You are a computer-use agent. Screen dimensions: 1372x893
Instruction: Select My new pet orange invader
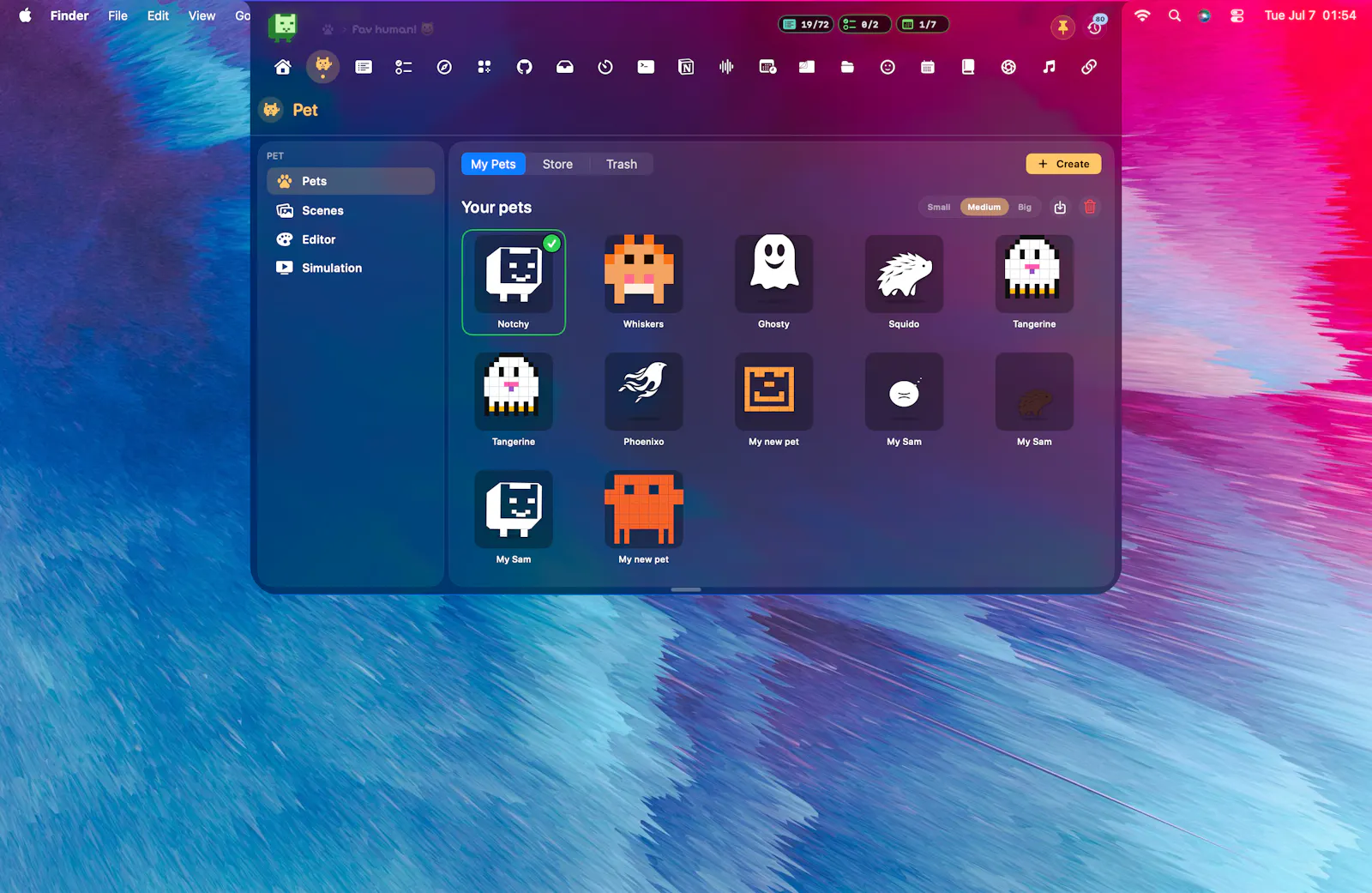[644, 517]
